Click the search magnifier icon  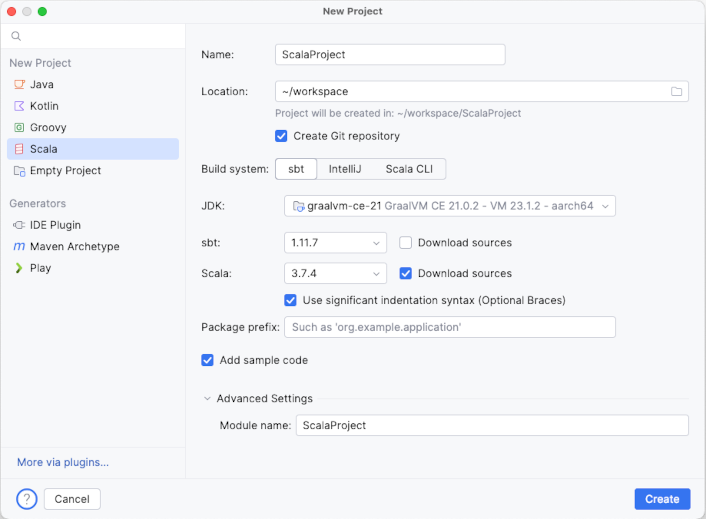click(16, 36)
